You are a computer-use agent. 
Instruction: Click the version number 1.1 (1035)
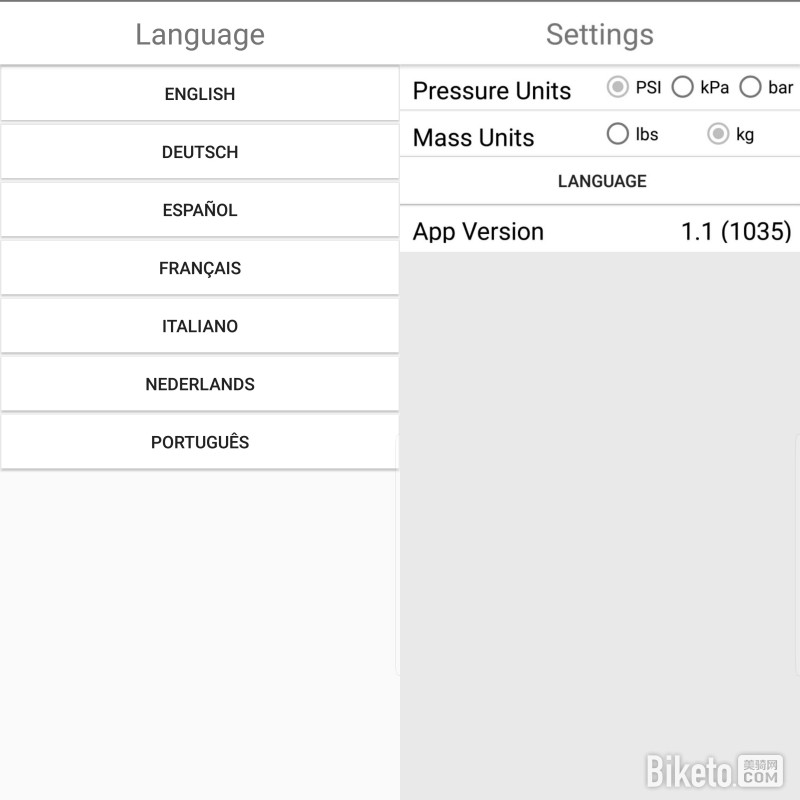click(x=736, y=232)
